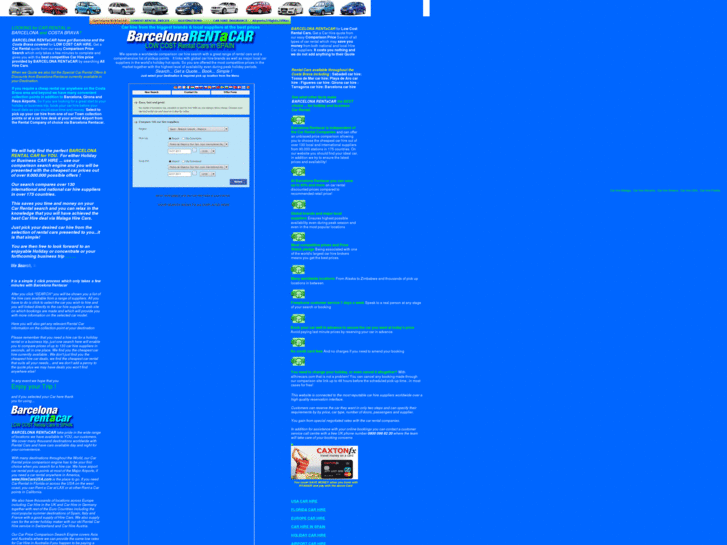Open the Region dropdown in the search form
The image size is (727, 545).
(198, 129)
